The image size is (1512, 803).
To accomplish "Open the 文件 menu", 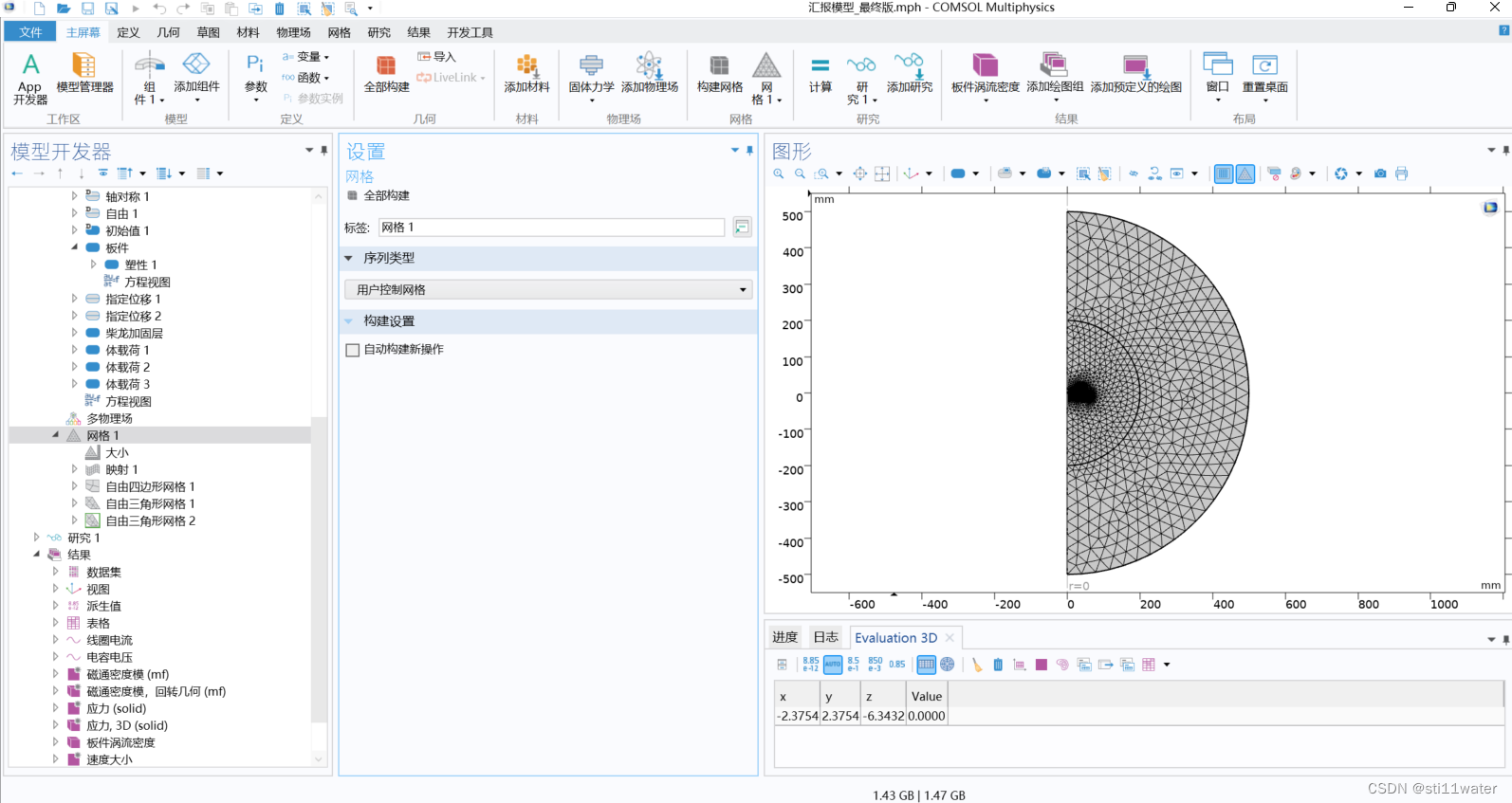I will [x=30, y=32].
